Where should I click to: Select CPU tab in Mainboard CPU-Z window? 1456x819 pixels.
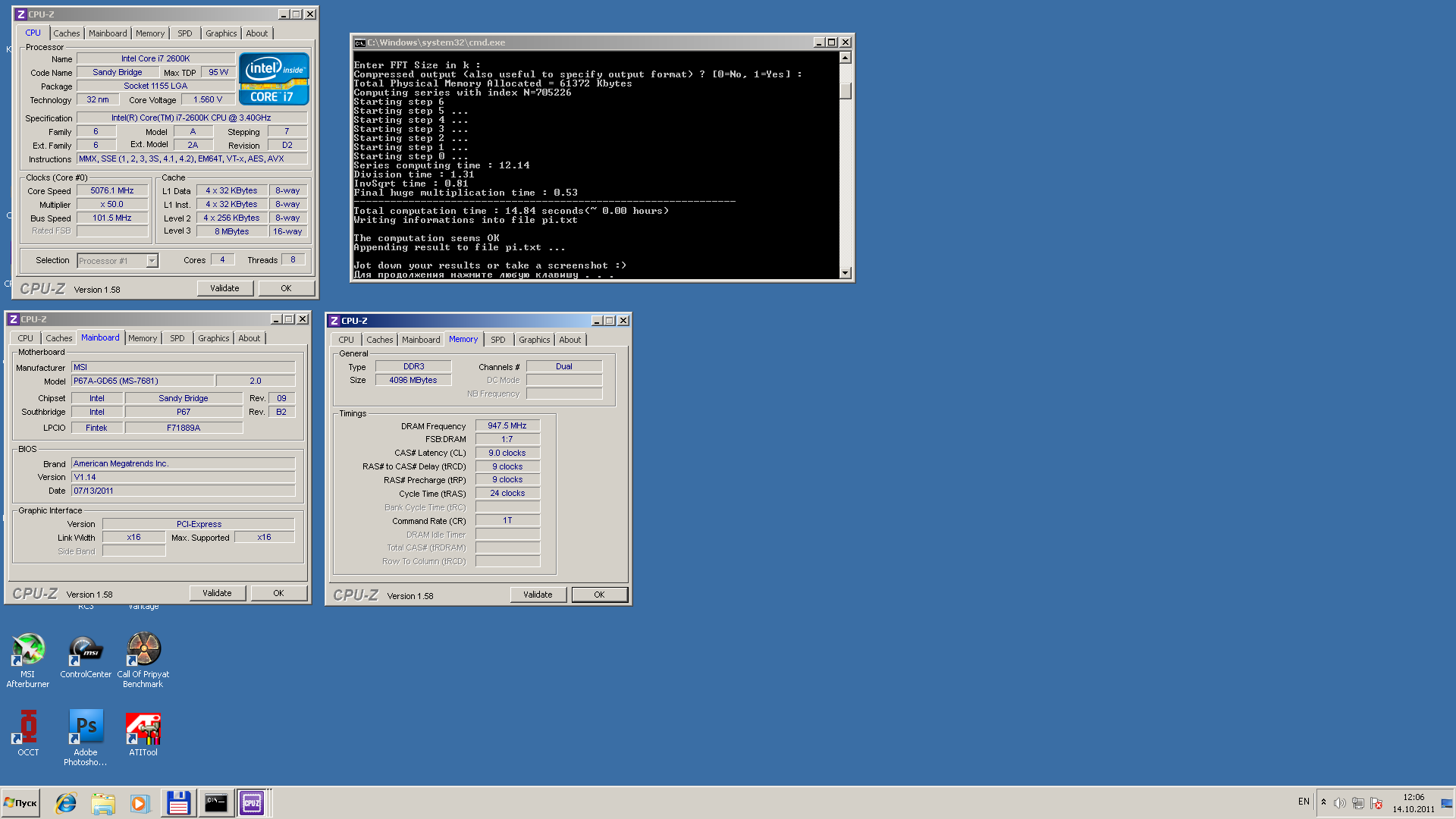[26, 338]
